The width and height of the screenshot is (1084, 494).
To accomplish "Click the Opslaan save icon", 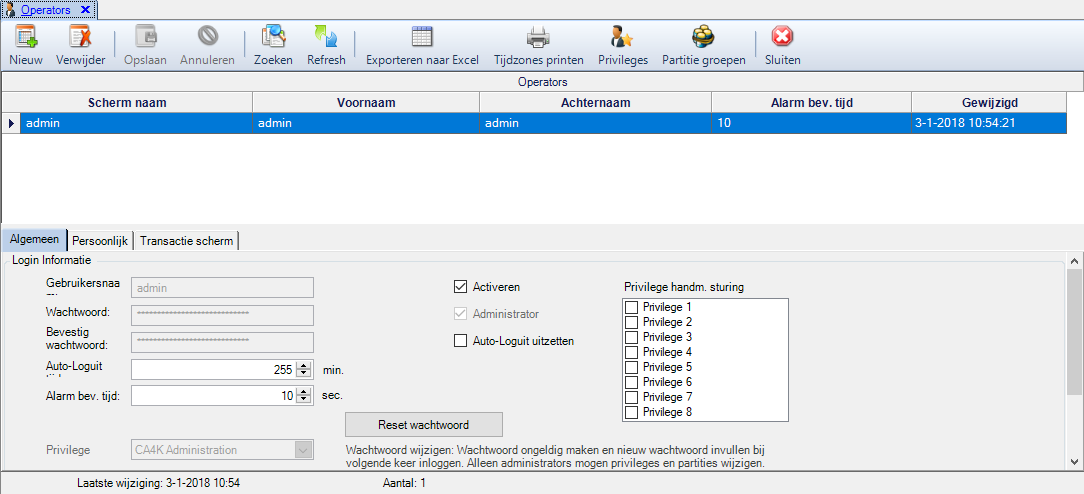I will coord(145,36).
